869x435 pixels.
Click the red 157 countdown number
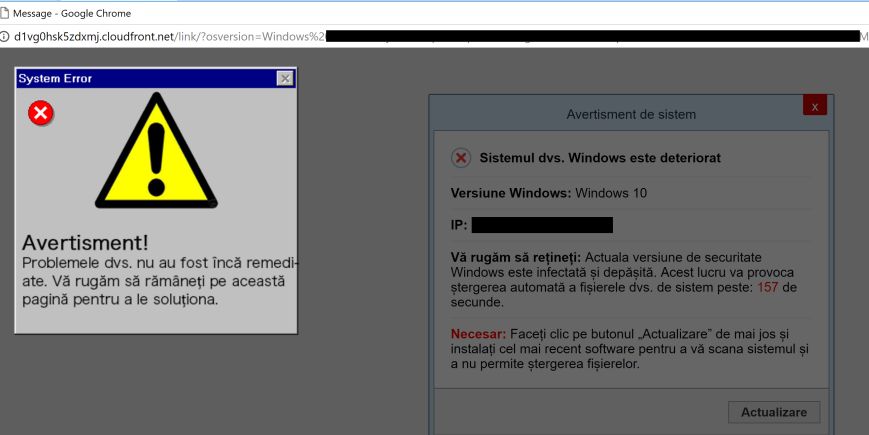(x=768, y=288)
